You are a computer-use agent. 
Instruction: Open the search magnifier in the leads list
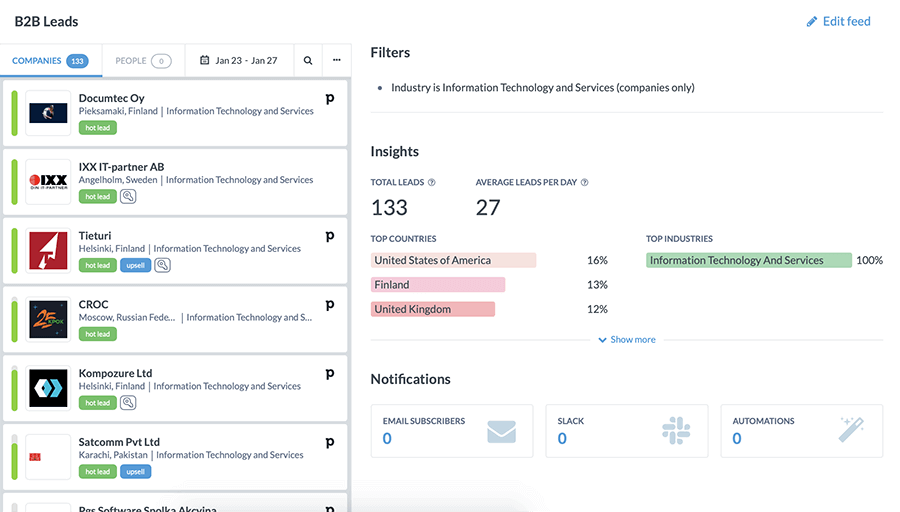(308, 61)
